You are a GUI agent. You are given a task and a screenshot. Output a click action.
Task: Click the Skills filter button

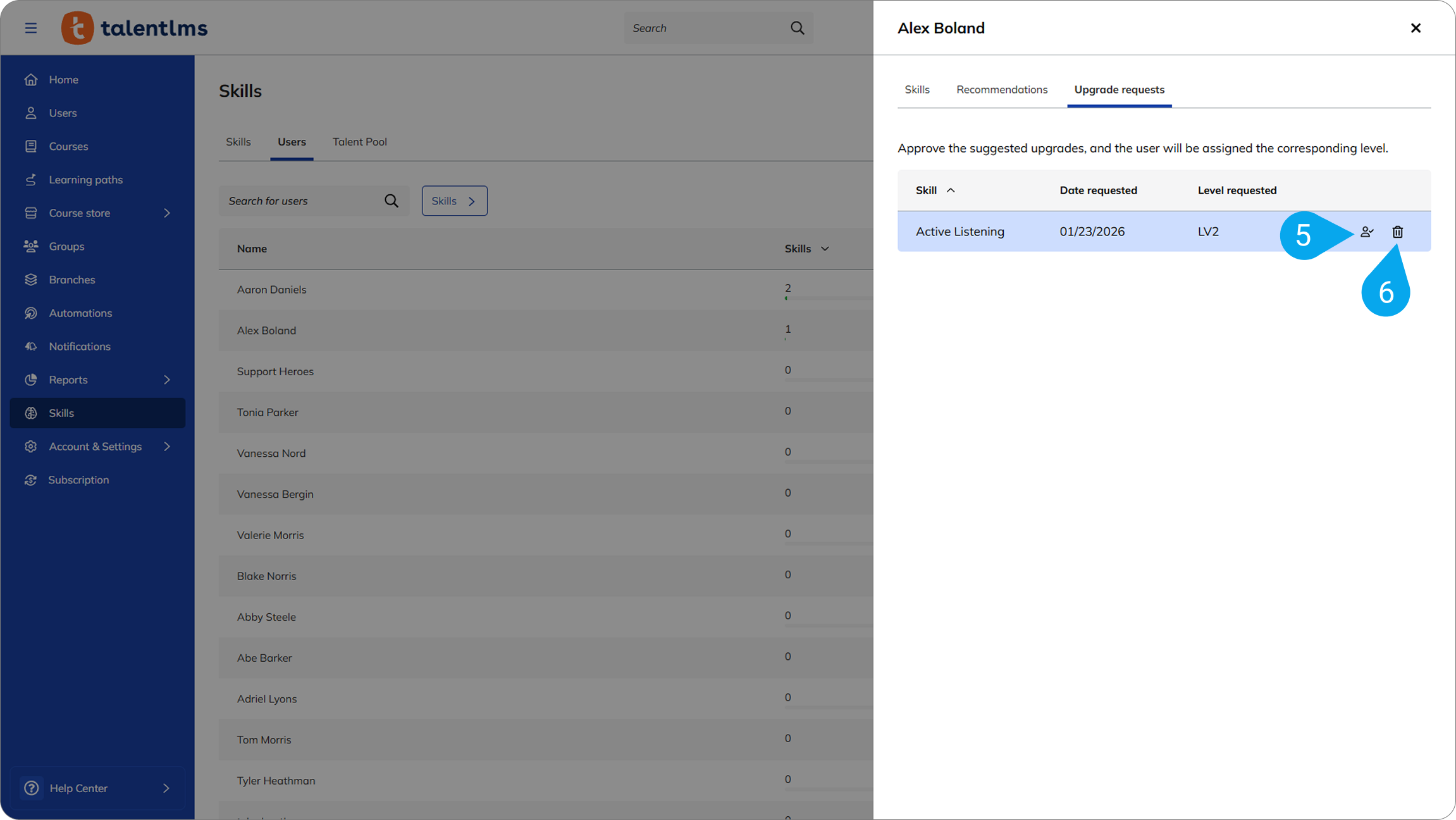(454, 201)
